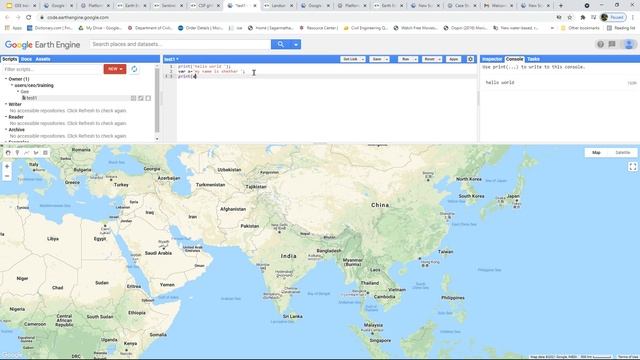Image resolution: width=640 pixels, height=360 pixels.
Task: Collapse the Archive section
Action: pyautogui.click(x=6, y=129)
